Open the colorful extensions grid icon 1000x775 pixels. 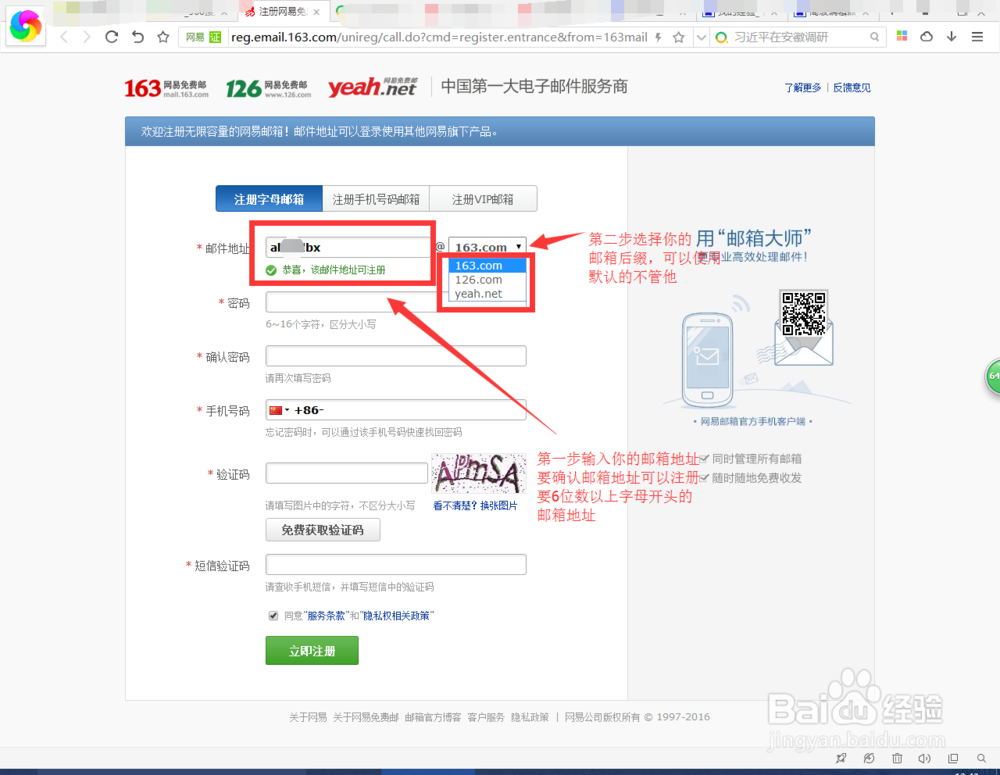tap(902, 36)
